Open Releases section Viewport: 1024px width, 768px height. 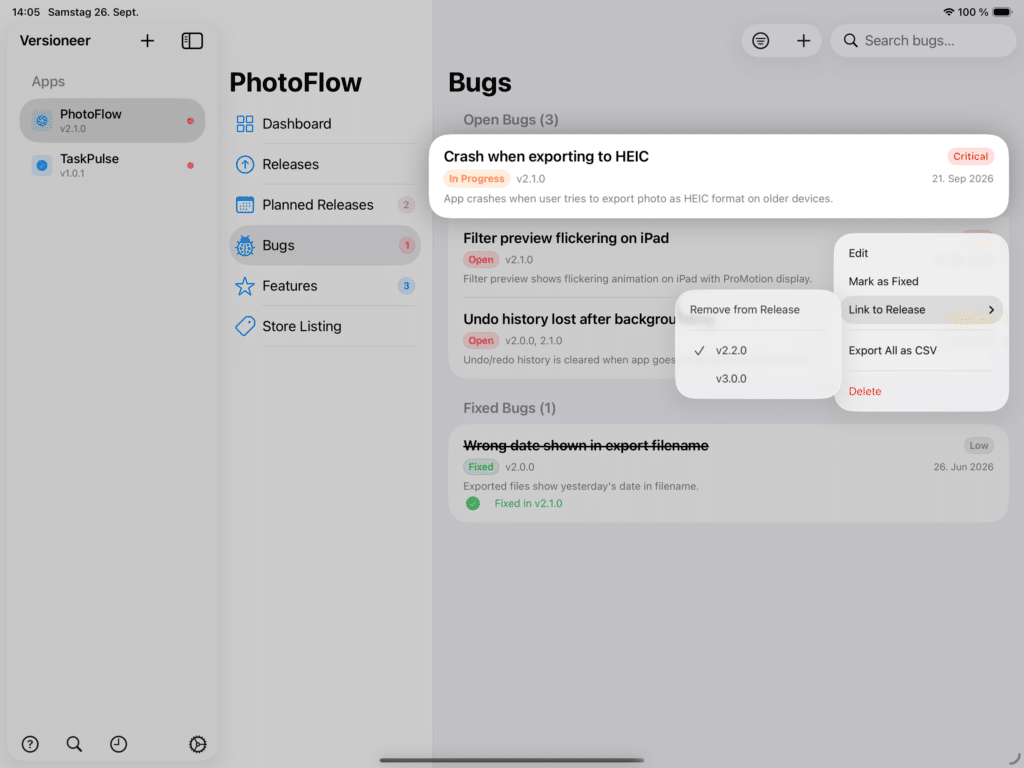[x=325, y=164]
